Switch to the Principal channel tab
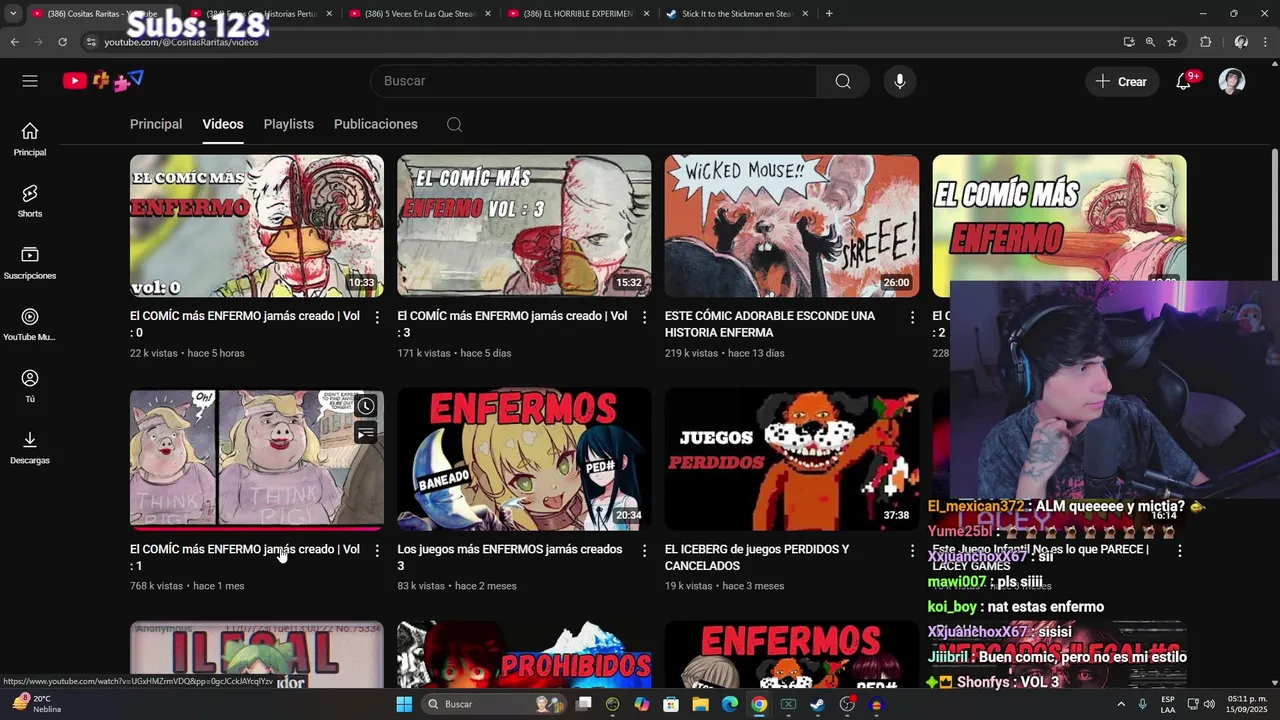1280x720 pixels. click(156, 124)
